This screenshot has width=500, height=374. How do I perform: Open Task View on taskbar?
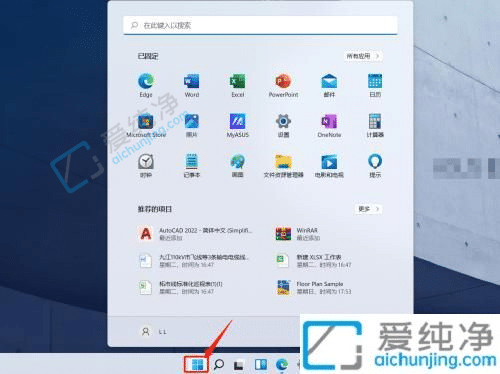coord(239,365)
